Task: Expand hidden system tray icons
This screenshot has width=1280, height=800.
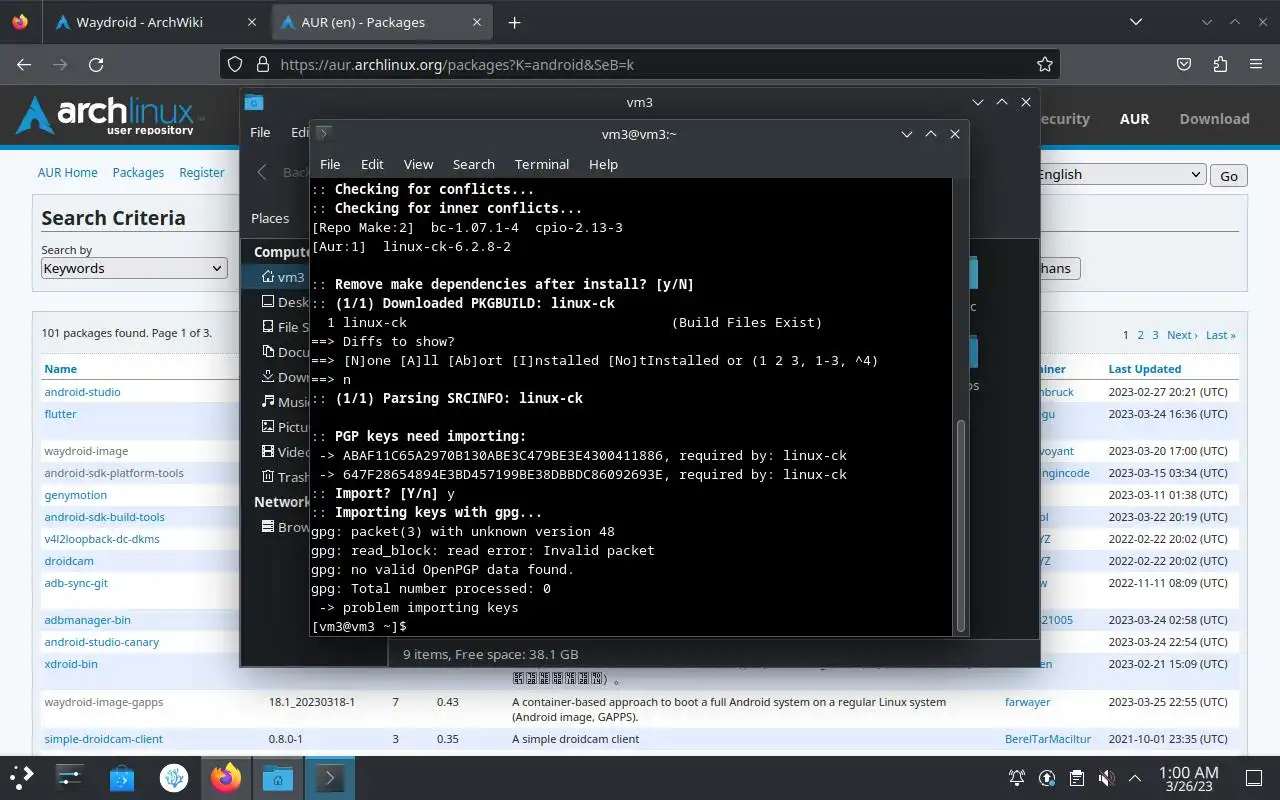Action: 1135,777
